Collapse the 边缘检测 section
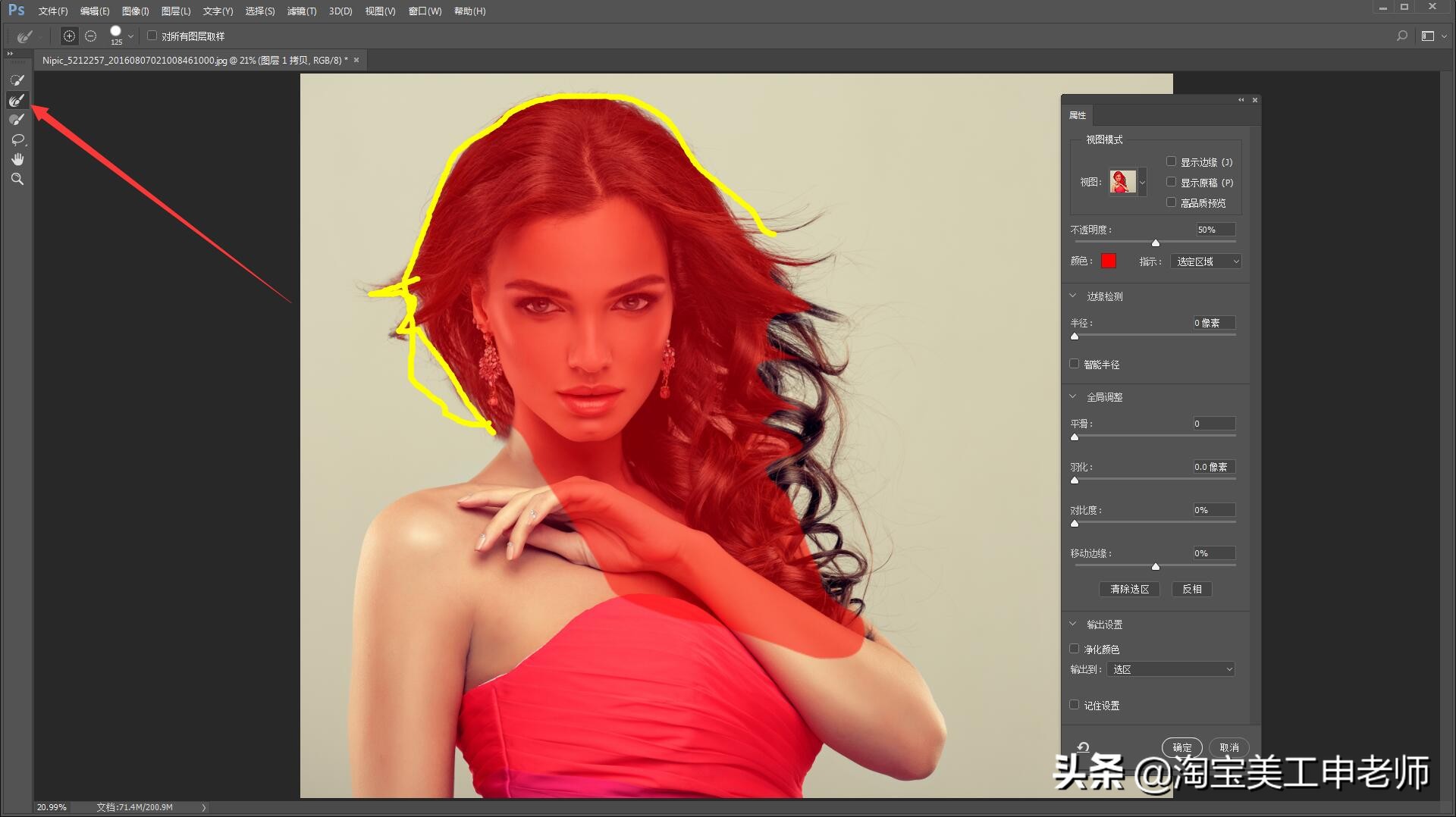This screenshot has height=817, width=1456. click(1073, 296)
